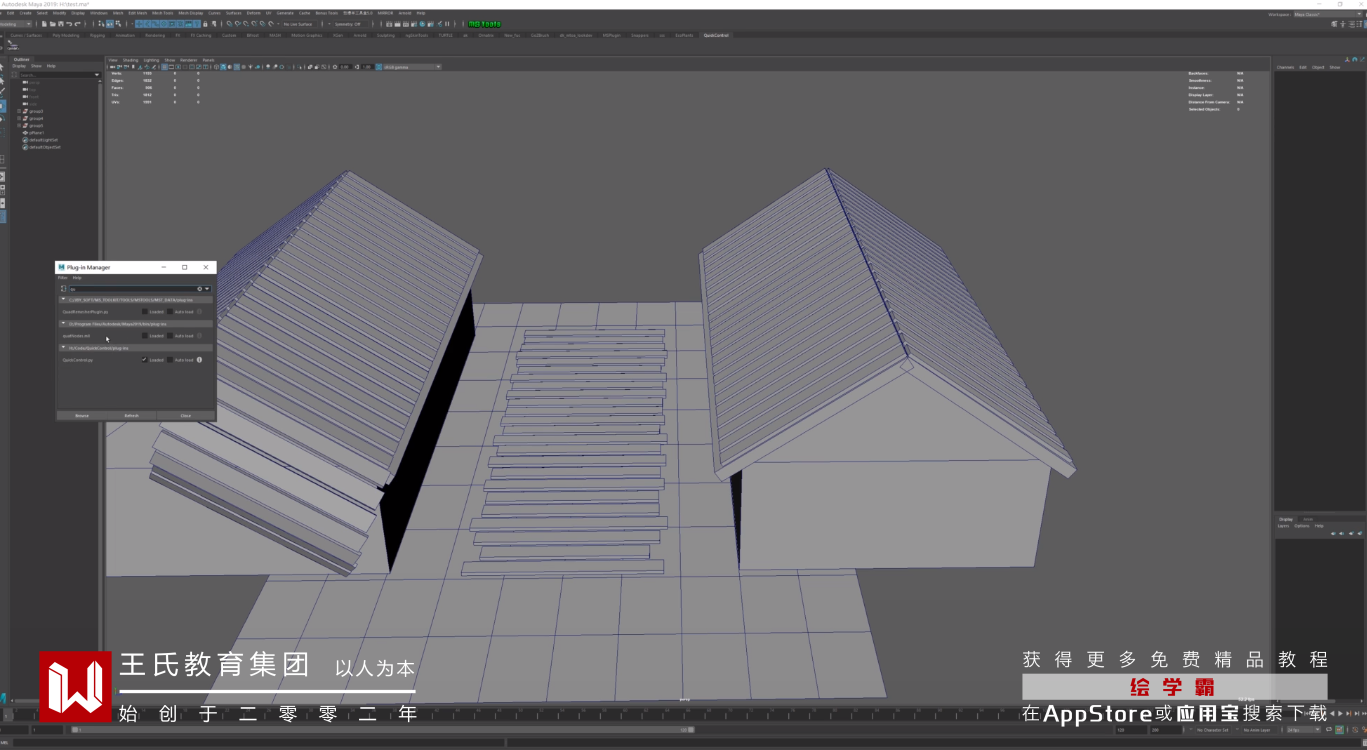Open the viewport Lighting menu
1367x750 pixels.
[150, 60]
